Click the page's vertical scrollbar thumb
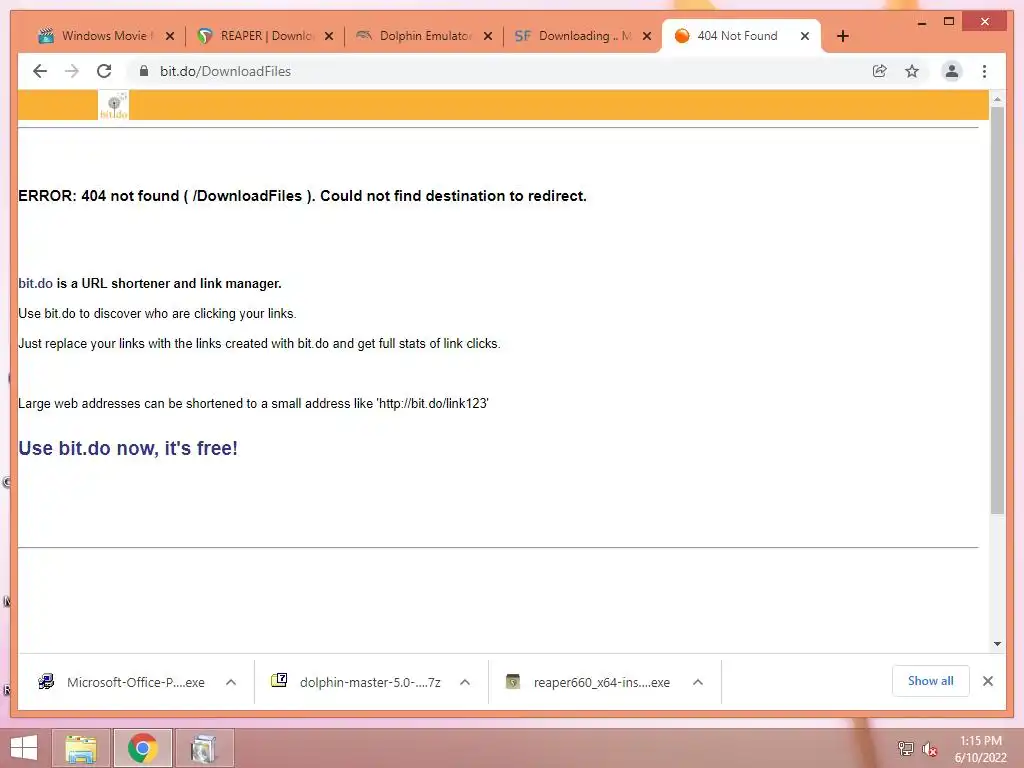This screenshot has height=768, width=1024. coord(997,310)
